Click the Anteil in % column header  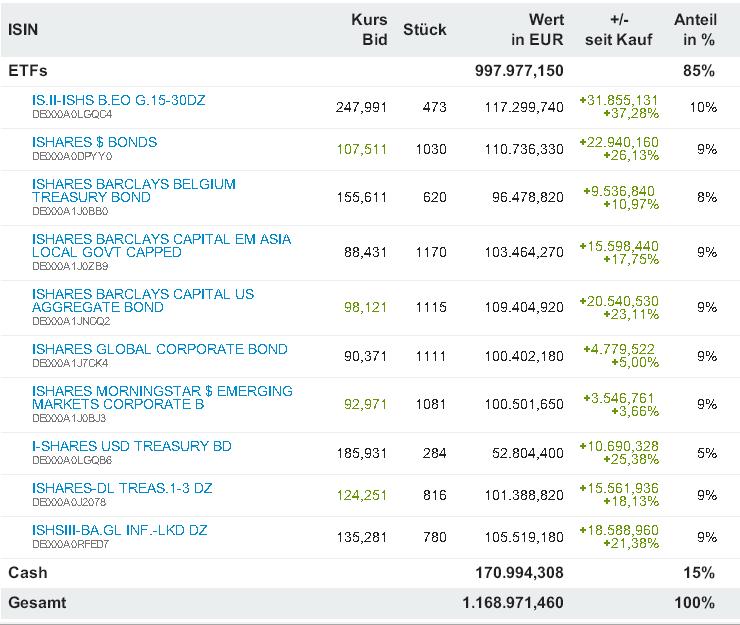pyautogui.click(x=695, y=29)
